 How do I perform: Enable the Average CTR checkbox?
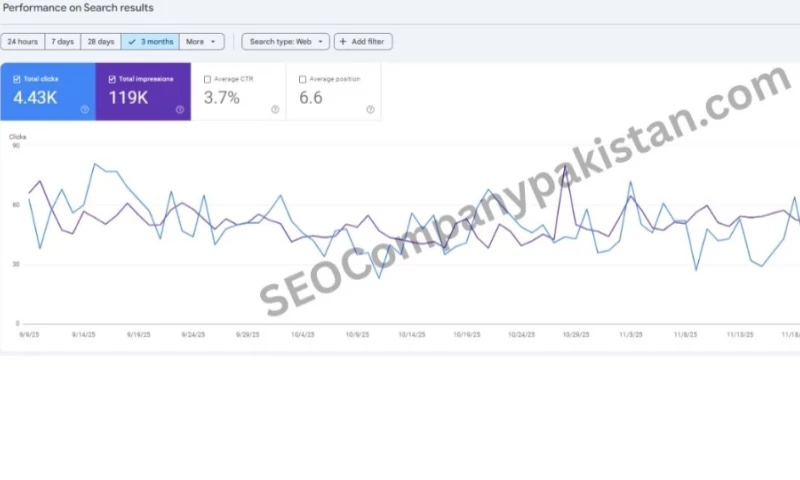tap(207, 79)
